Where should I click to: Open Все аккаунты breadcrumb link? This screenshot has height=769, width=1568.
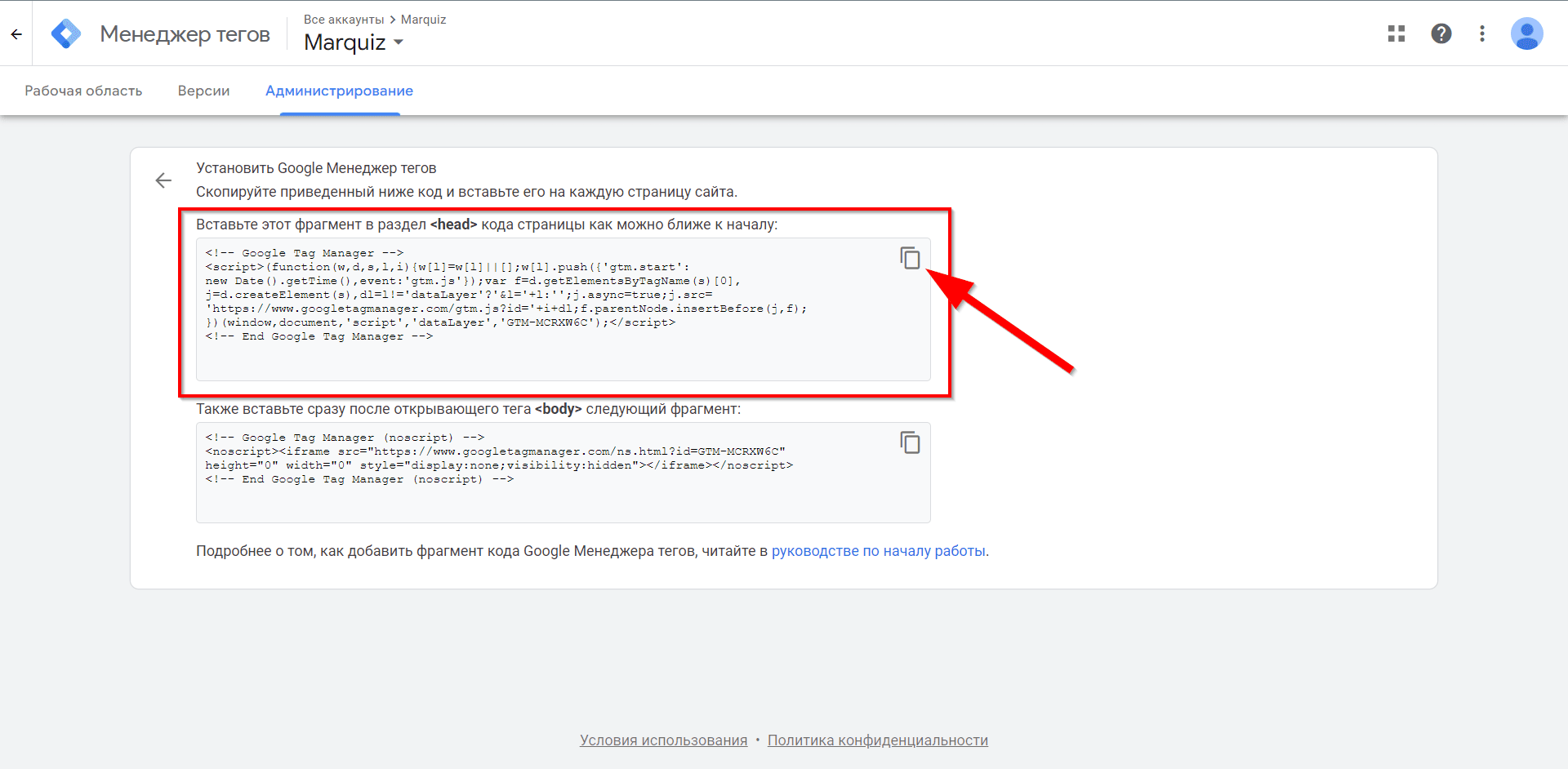tap(344, 20)
